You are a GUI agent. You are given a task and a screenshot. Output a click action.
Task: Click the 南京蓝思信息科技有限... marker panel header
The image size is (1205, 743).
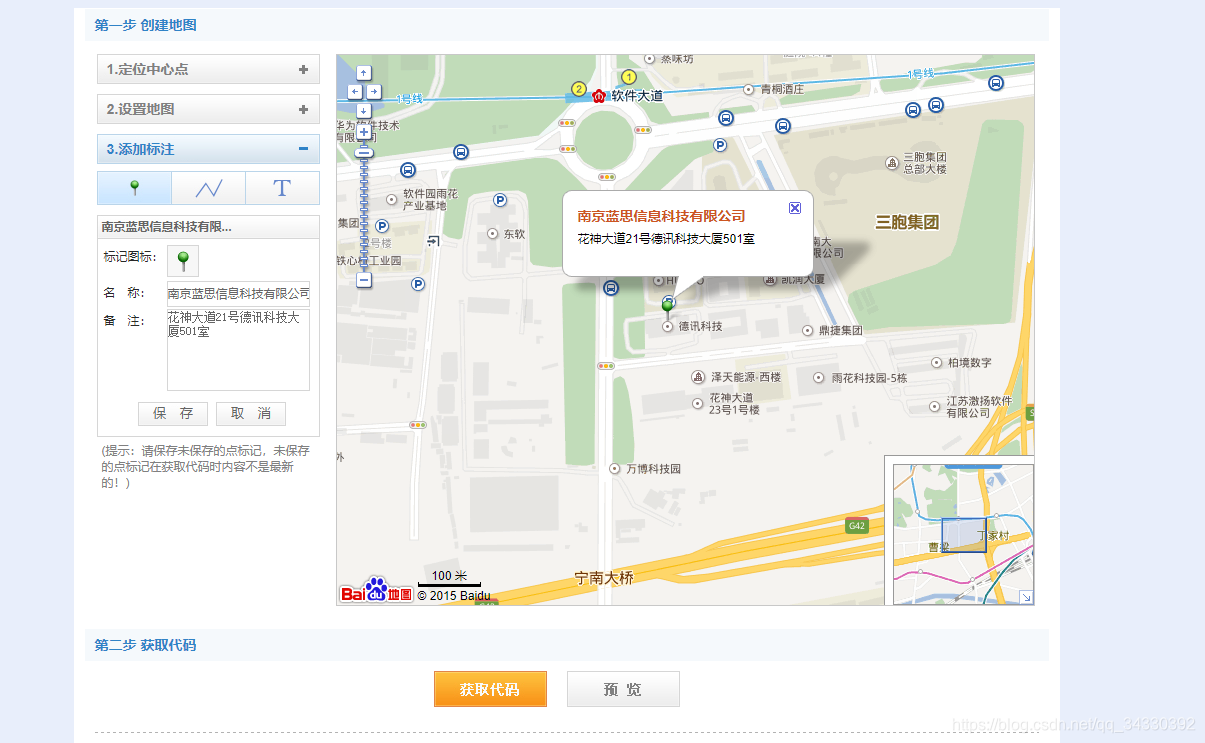(208, 227)
